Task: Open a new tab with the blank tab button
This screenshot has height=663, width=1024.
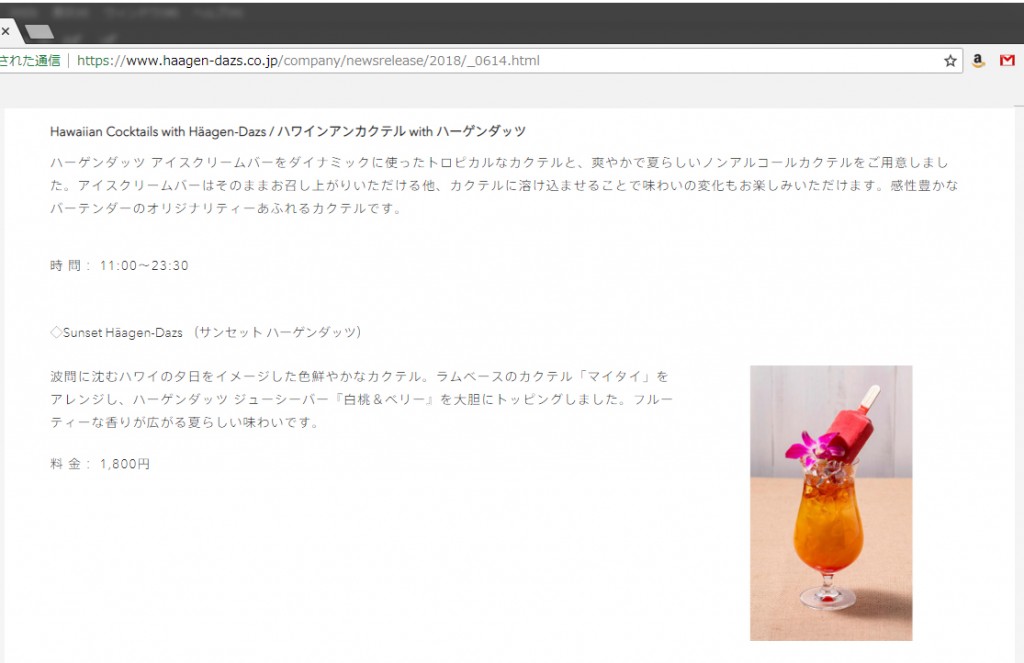Action: click(x=39, y=31)
